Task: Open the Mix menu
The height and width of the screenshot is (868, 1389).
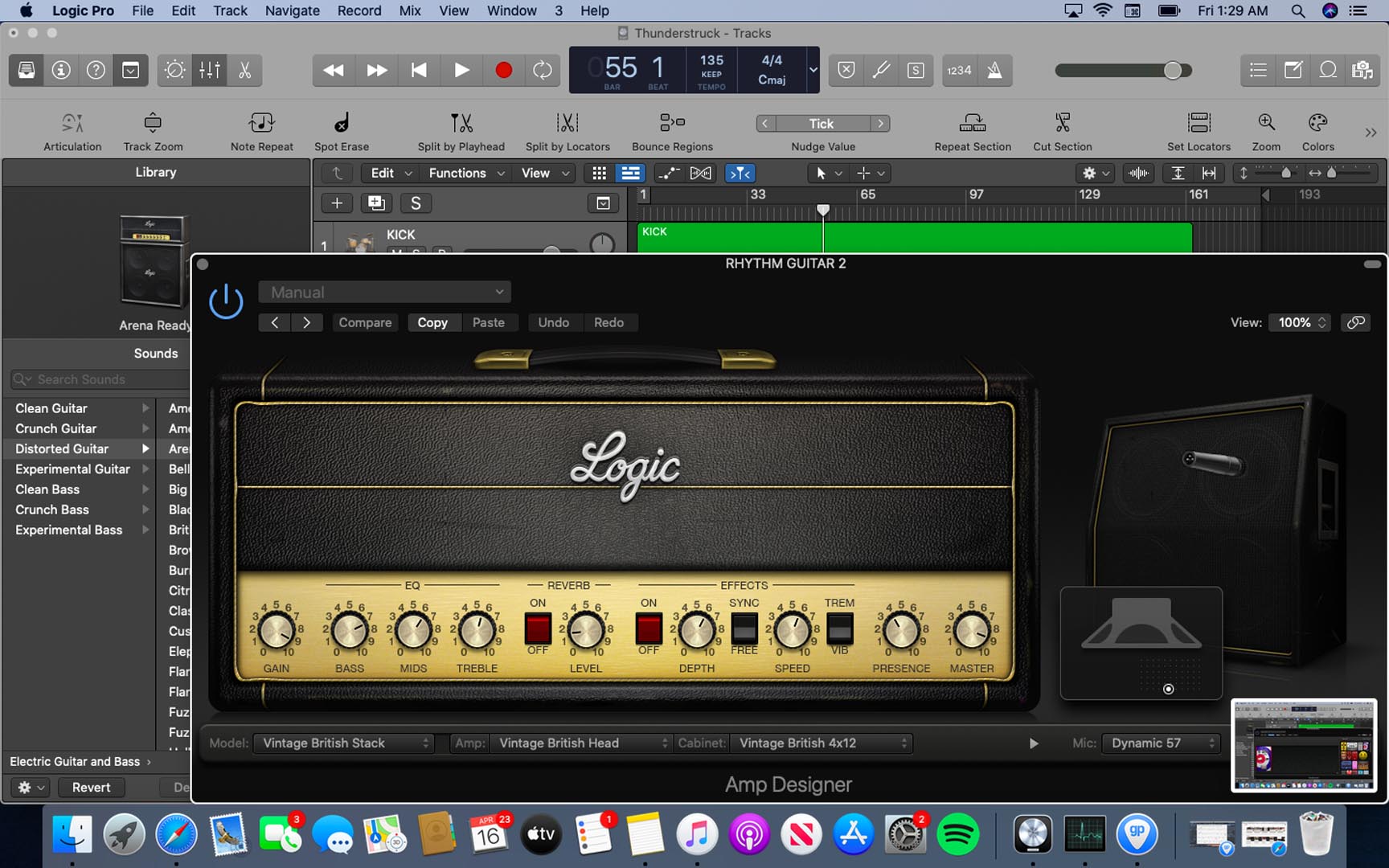Action: pyautogui.click(x=410, y=10)
